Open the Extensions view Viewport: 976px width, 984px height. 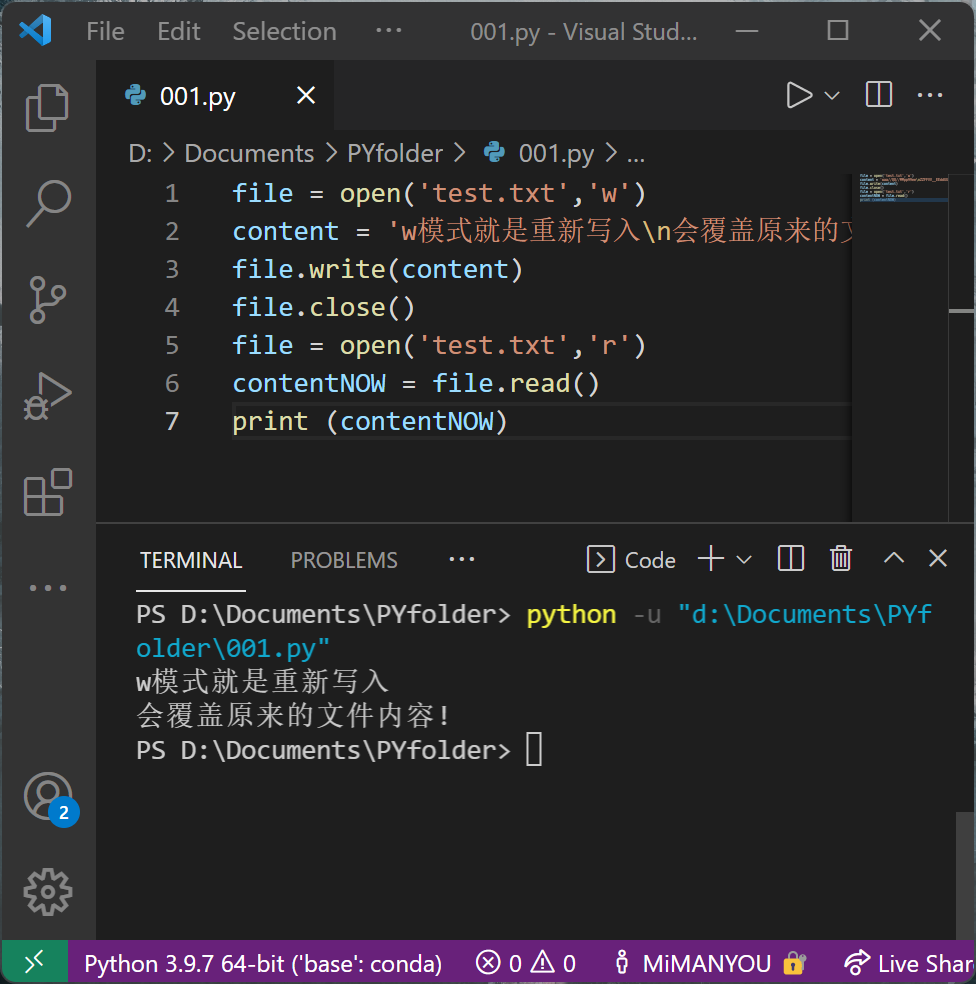(47, 491)
